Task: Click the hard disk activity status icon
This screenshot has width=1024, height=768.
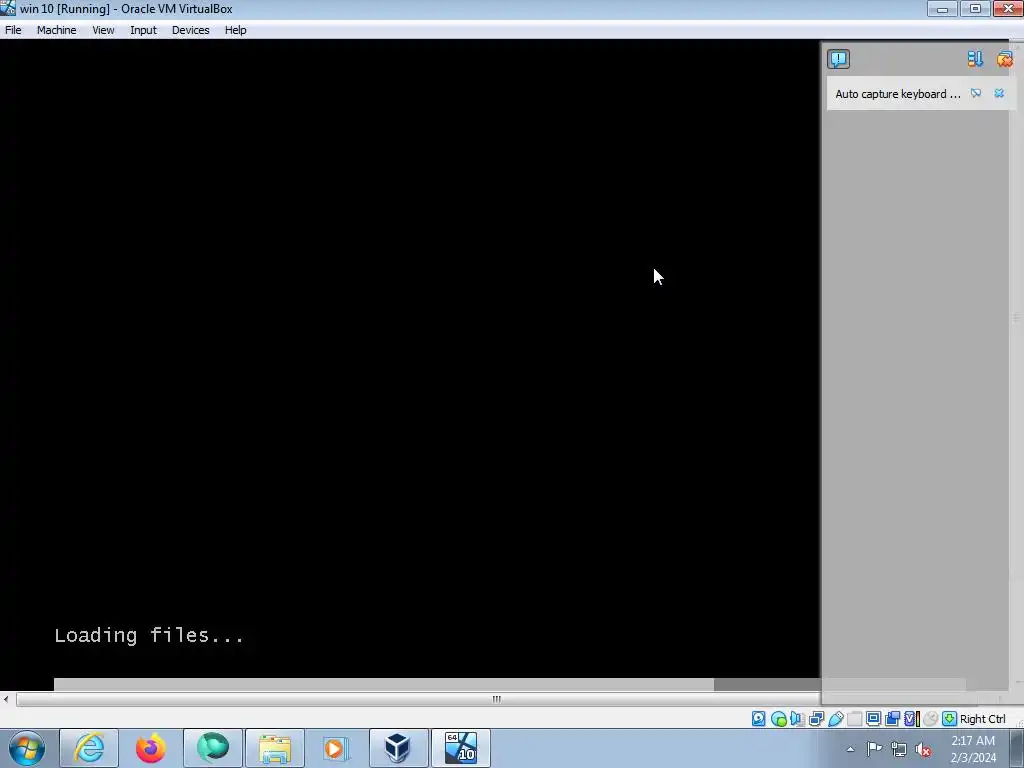Action: [758, 718]
